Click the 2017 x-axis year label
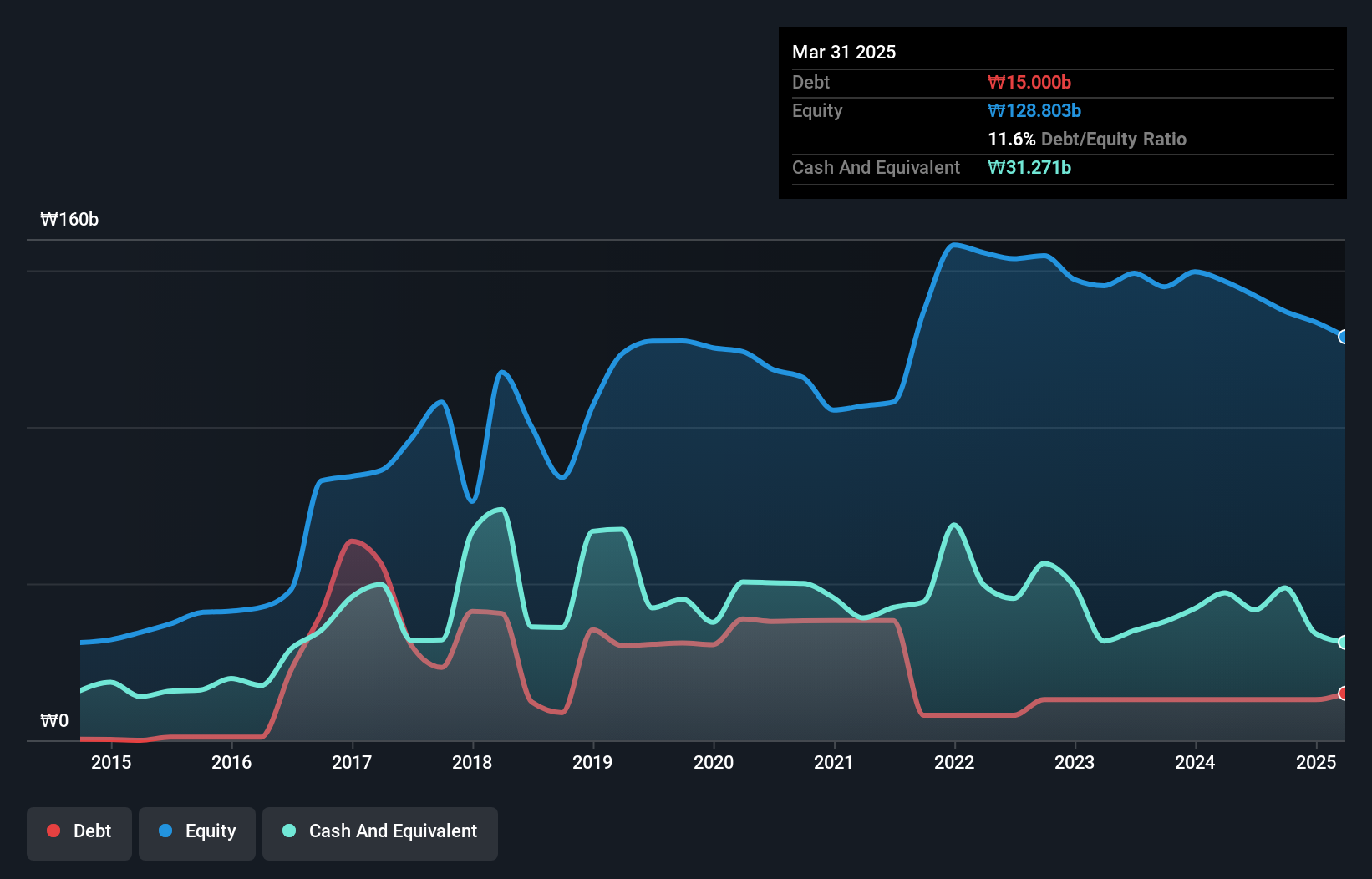1372x879 pixels. [352, 762]
